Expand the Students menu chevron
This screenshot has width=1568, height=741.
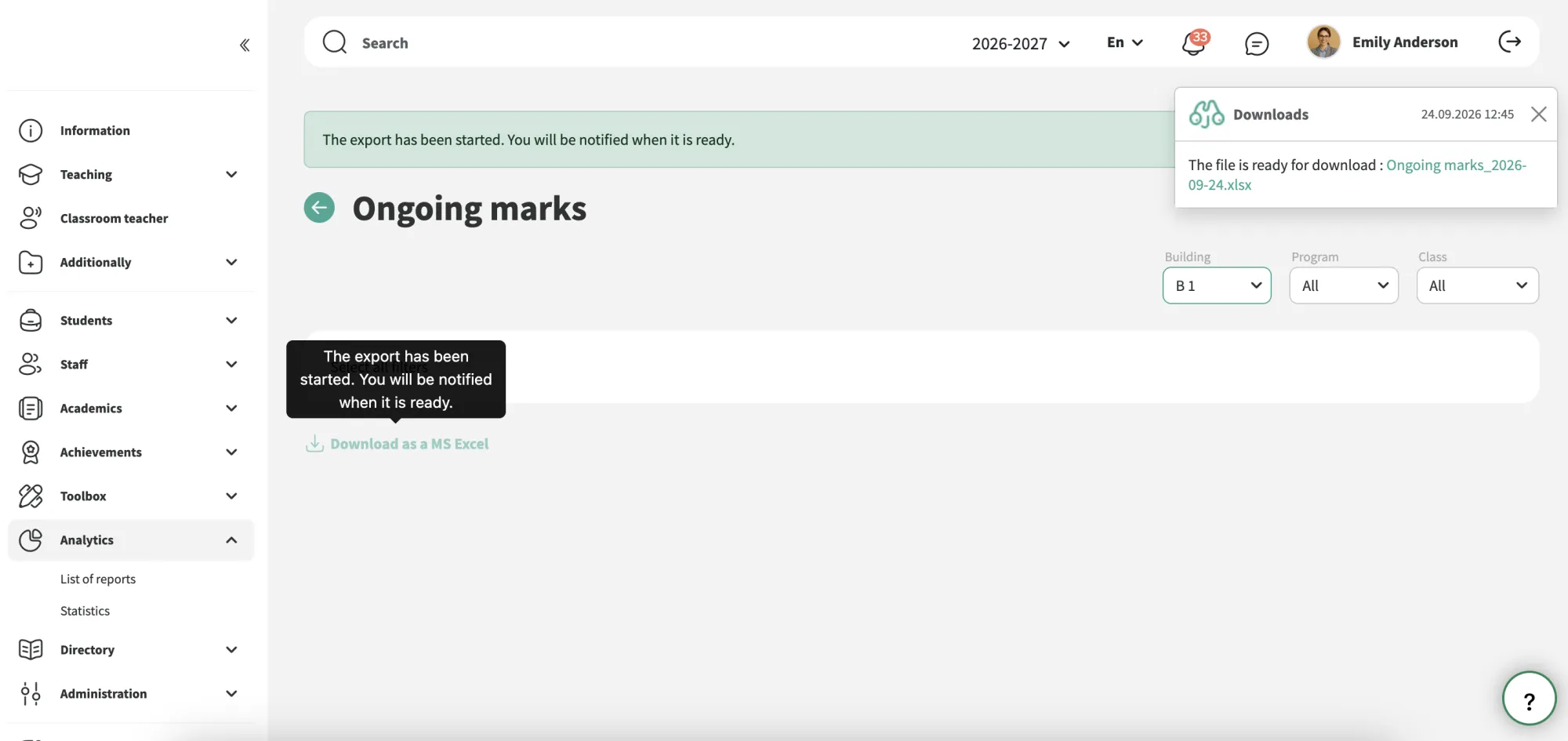pos(231,320)
